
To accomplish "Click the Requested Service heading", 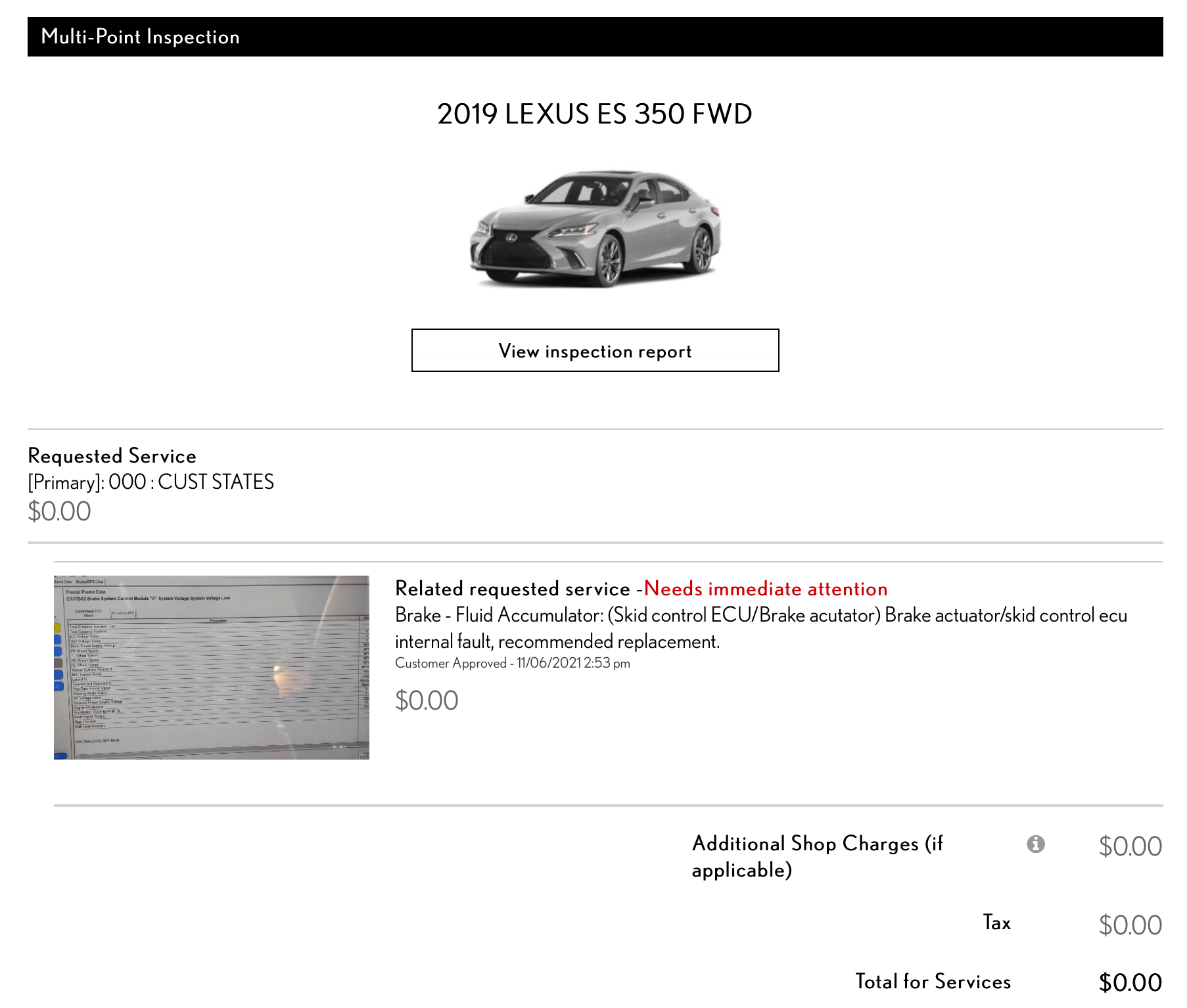I will (x=110, y=455).
